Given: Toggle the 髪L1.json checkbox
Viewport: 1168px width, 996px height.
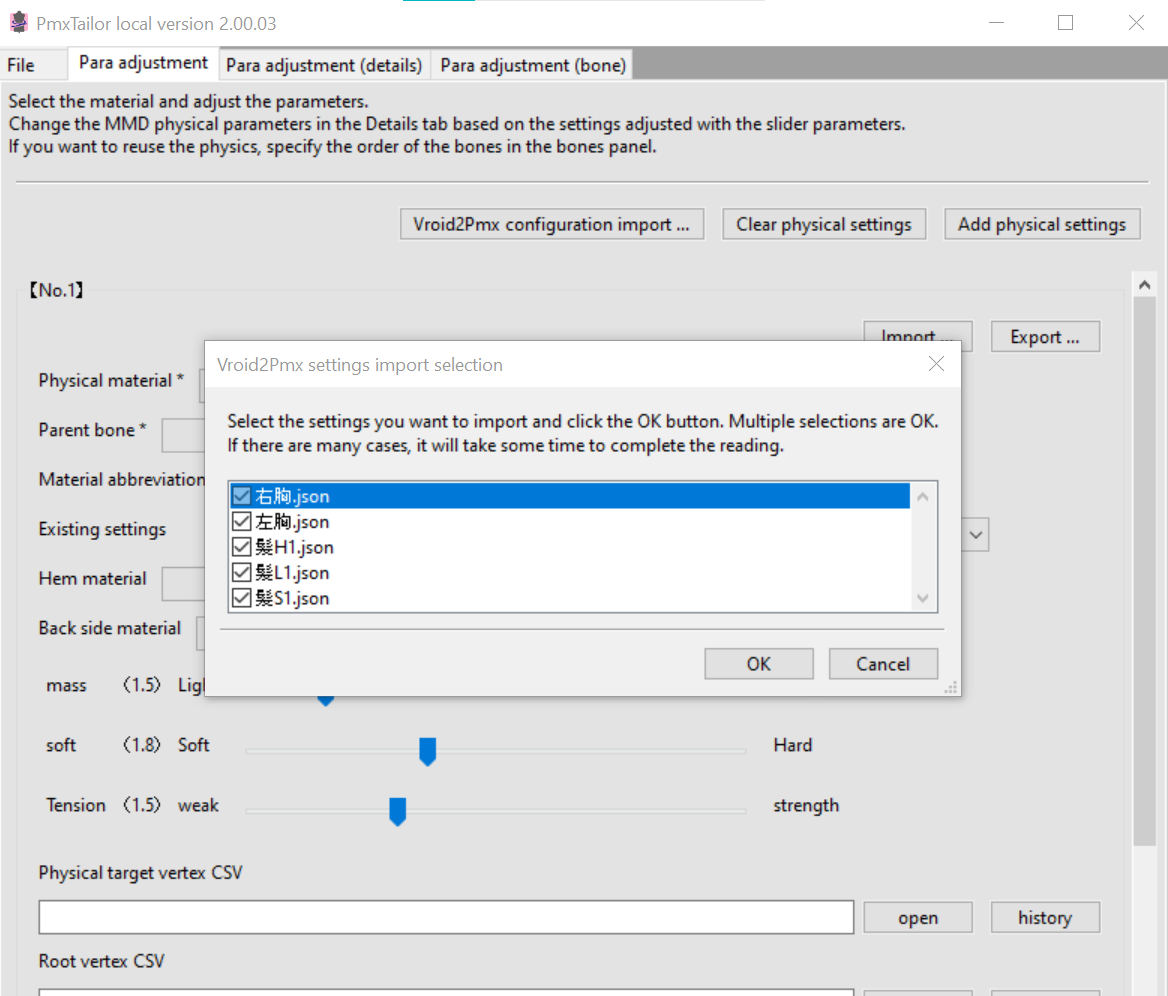Looking at the screenshot, I should pyautogui.click(x=241, y=572).
